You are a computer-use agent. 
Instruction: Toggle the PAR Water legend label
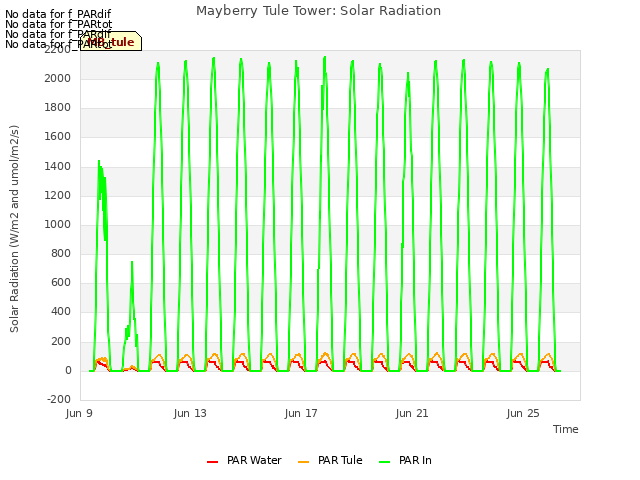point(254,460)
